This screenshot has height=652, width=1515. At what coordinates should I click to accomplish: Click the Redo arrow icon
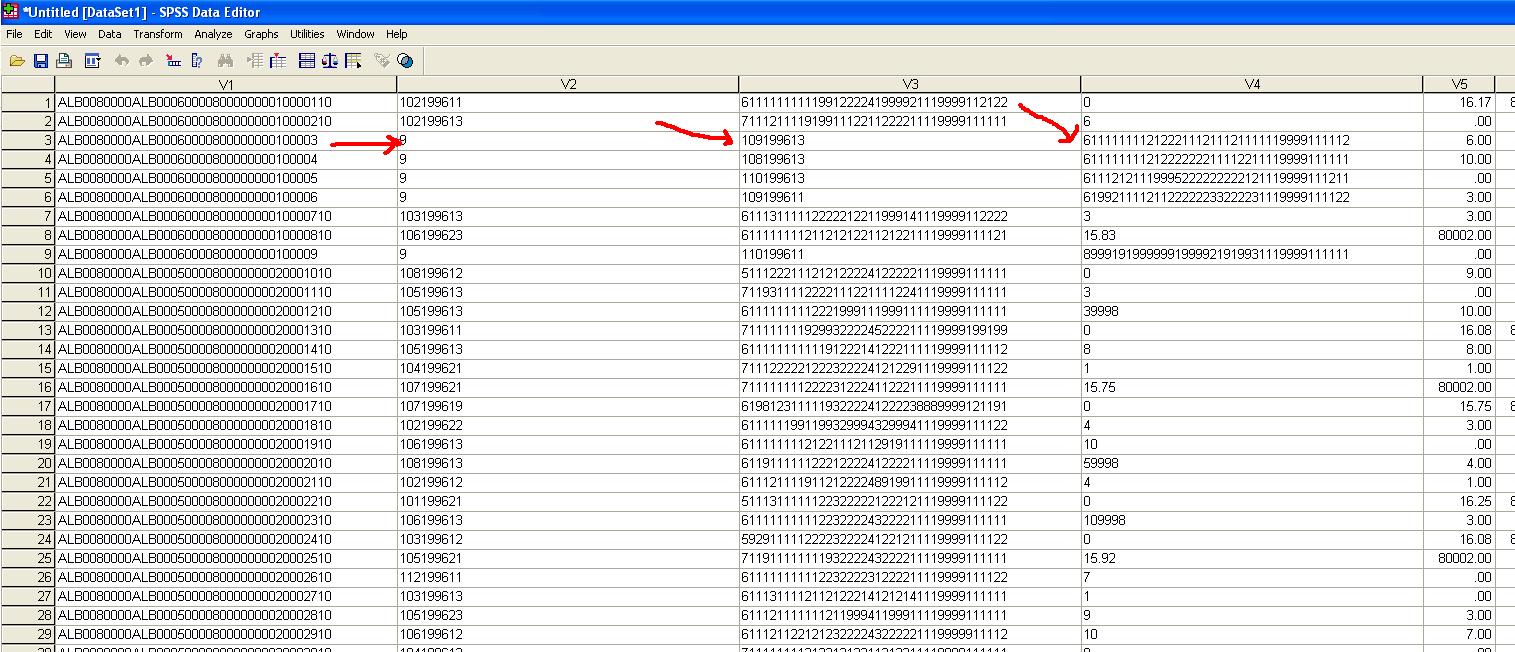point(146,61)
